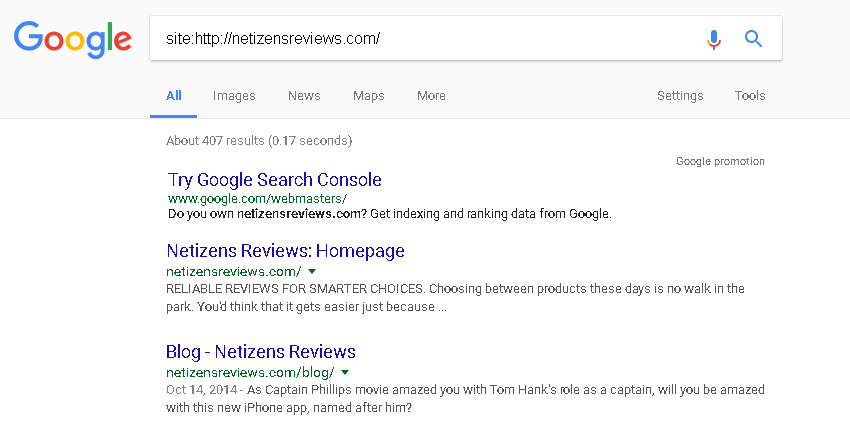Open the Settings menu
This screenshot has height=433, width=850.
(680, 96)
